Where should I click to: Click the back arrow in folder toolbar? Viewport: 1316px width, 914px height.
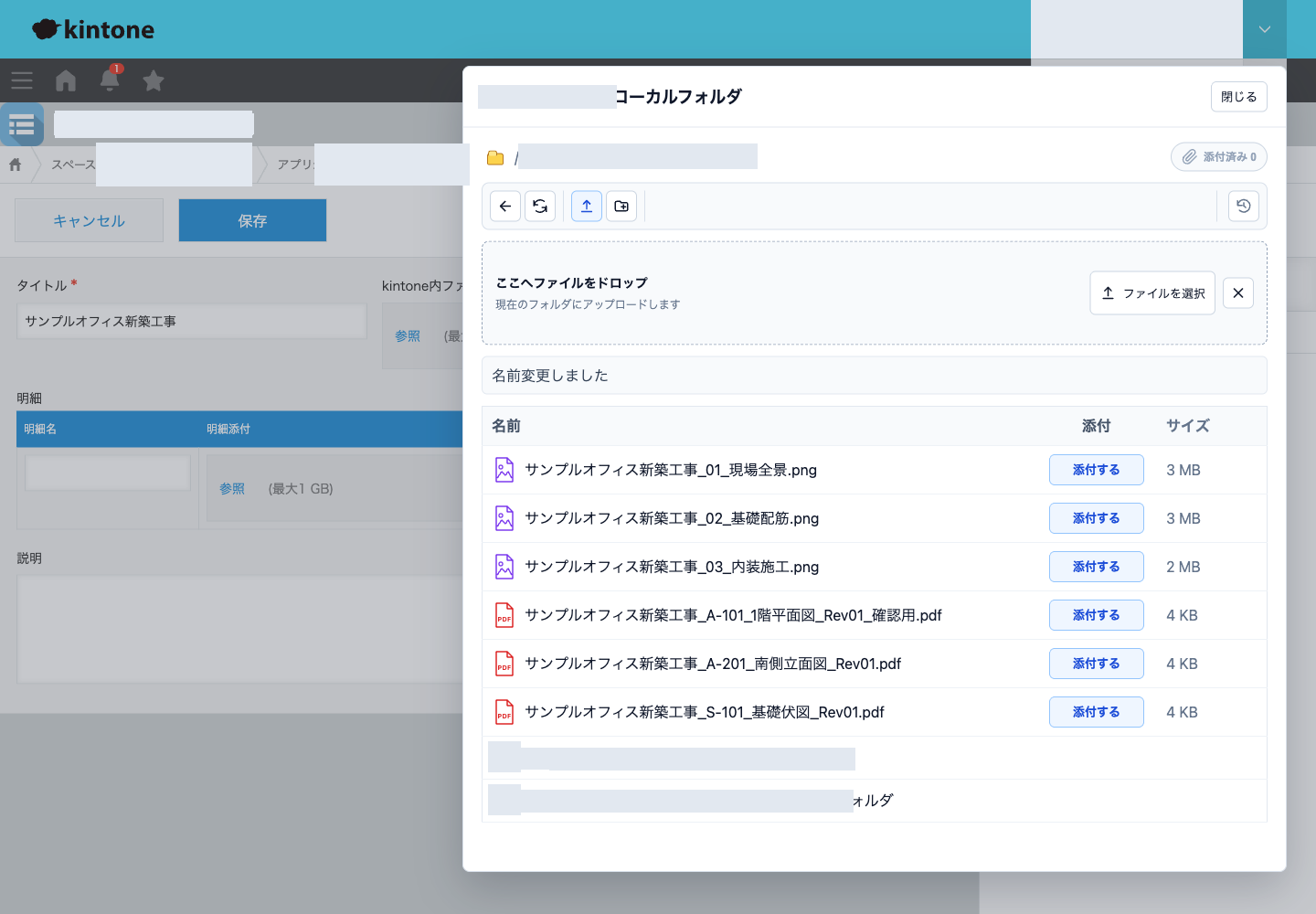[x=505, y=207]
